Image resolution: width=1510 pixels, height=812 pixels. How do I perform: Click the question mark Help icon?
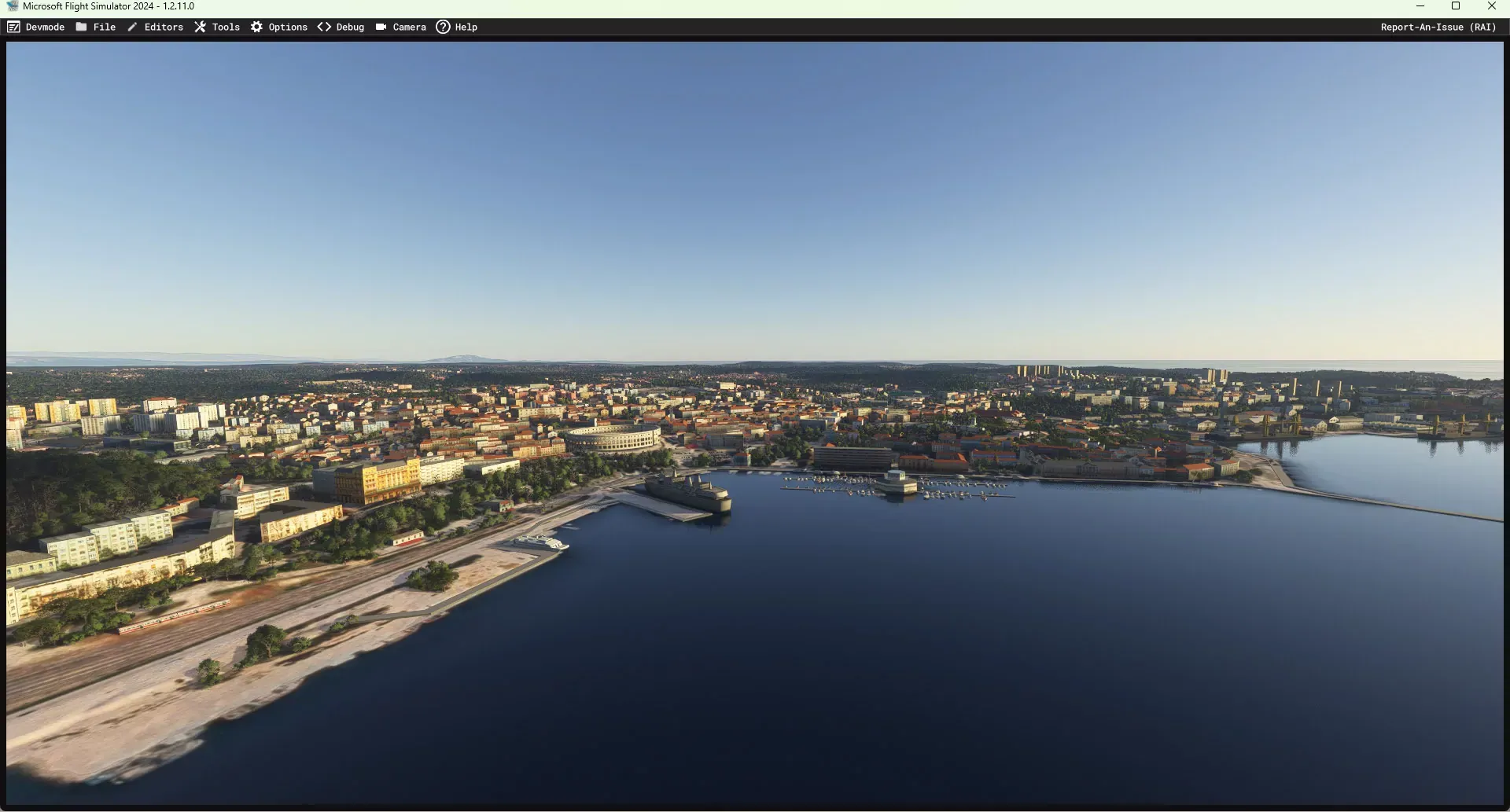[443, 27]
